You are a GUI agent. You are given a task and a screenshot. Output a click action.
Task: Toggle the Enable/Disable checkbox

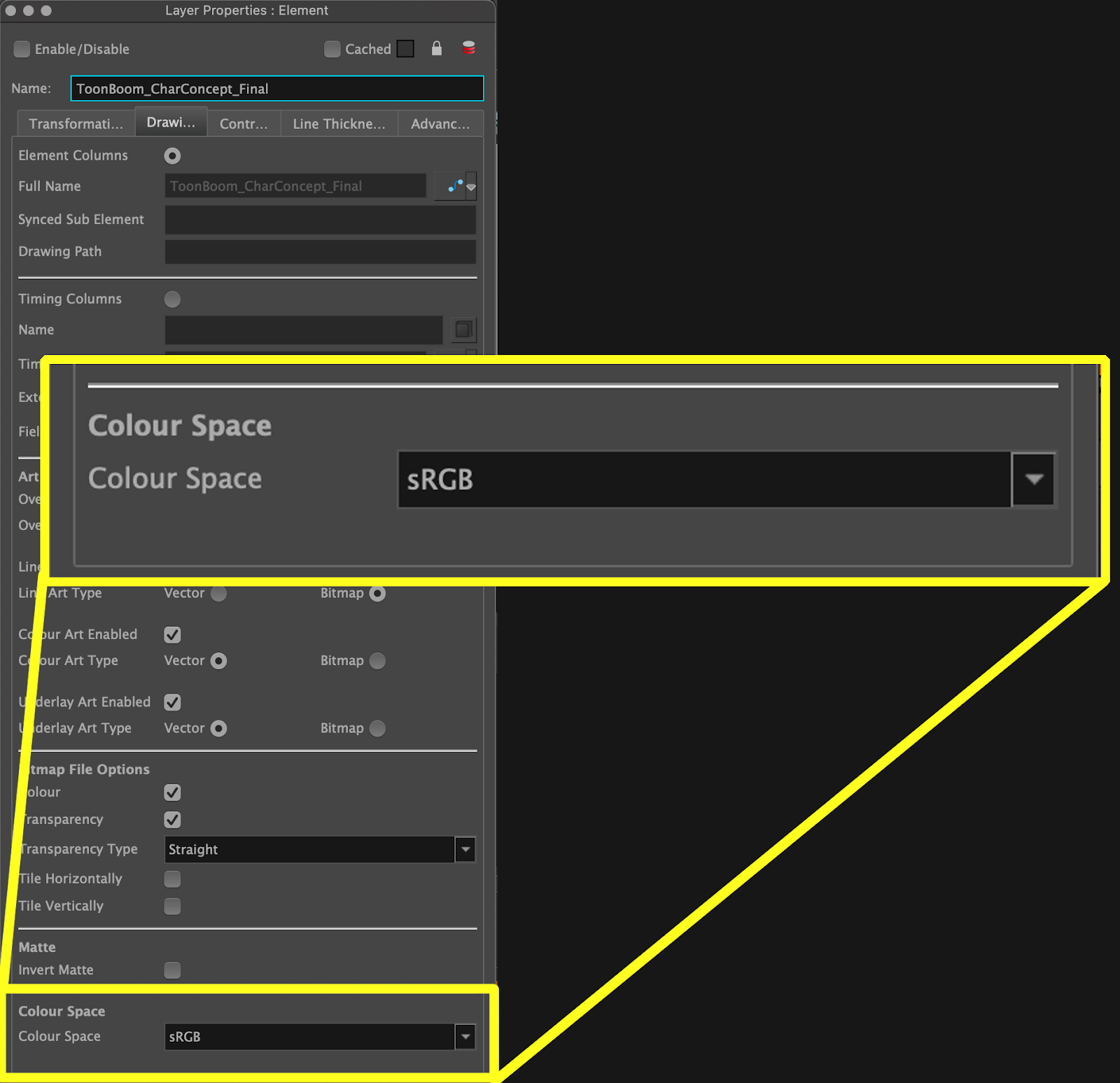22,49
